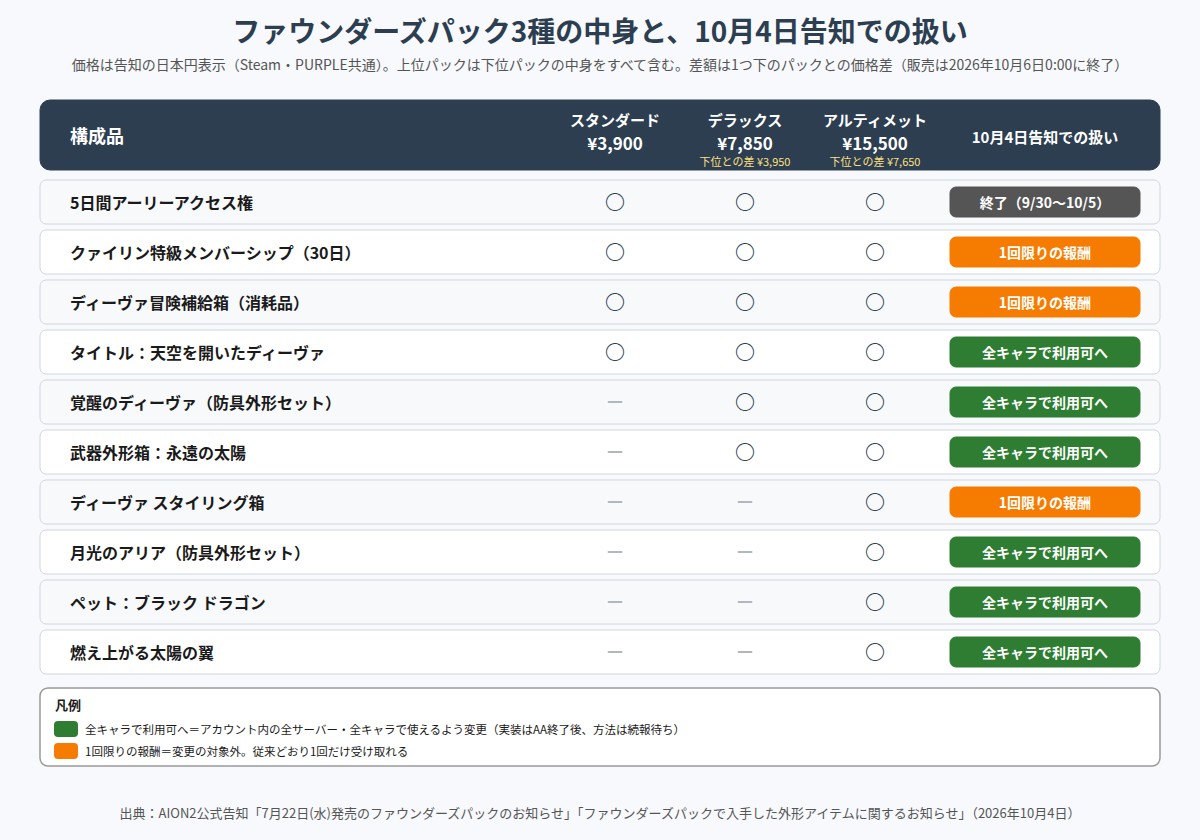Click 全キャラで利用可へ badge for 月光のアリア

point(1045,552)
